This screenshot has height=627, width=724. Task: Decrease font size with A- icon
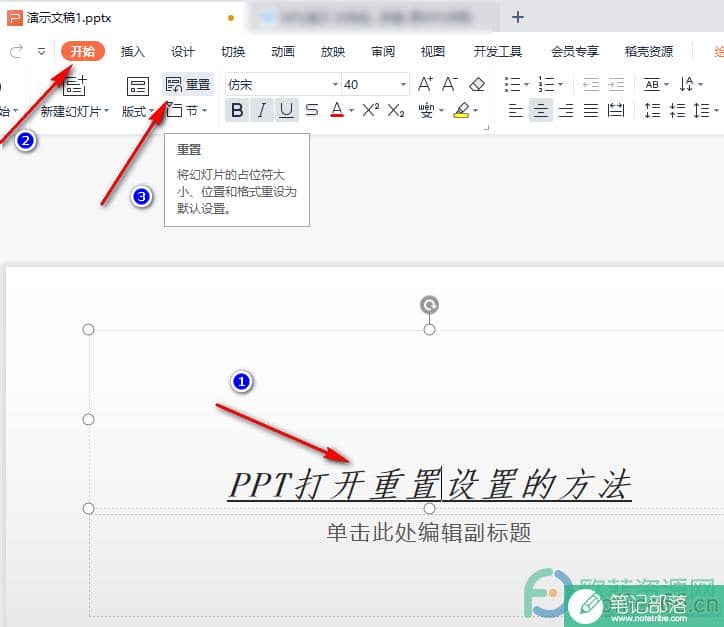(x=450, y=84)
